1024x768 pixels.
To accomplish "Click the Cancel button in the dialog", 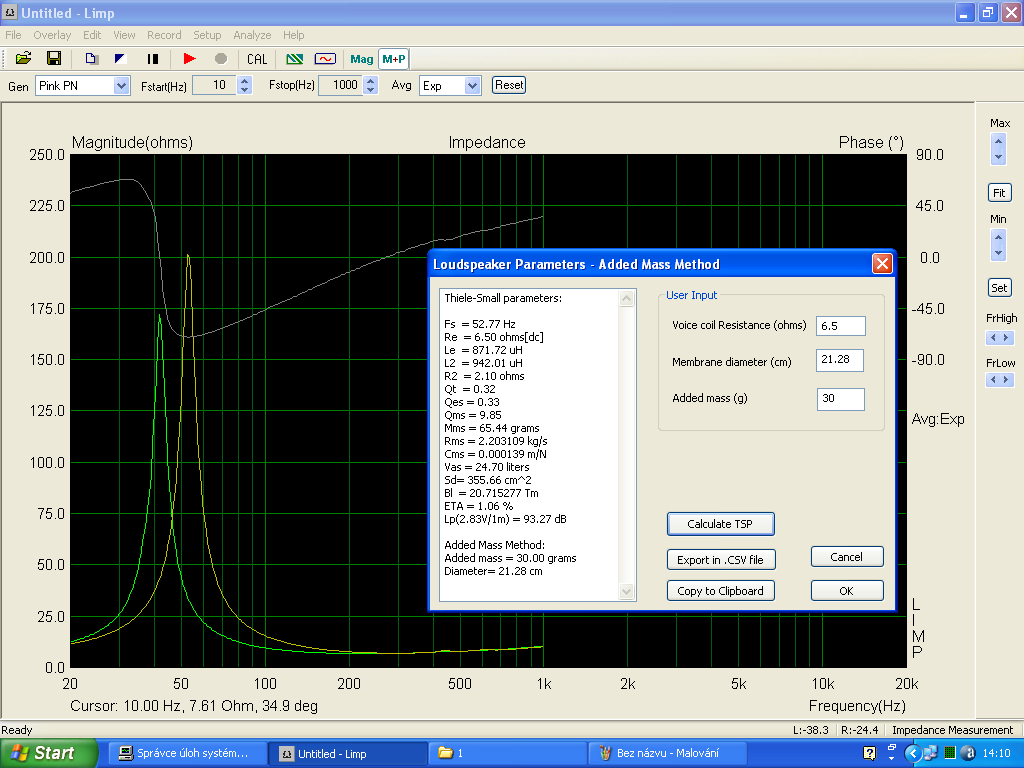I will click(847, 557).
